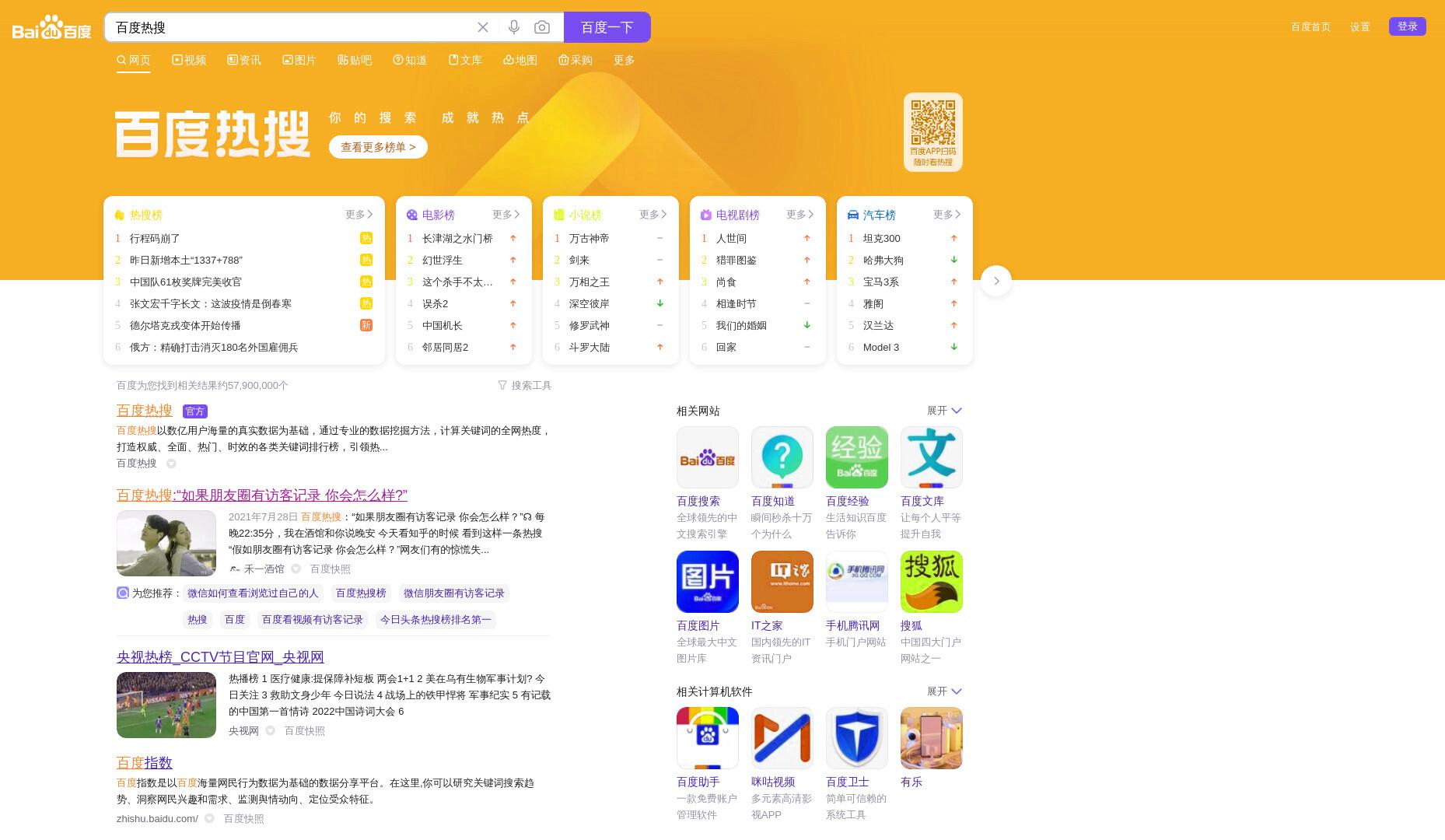Open car entry 坦克300

click(882, 238)
